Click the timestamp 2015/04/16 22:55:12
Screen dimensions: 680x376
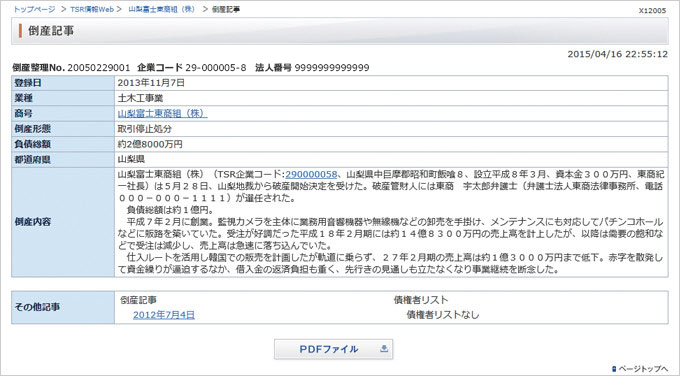[x=618, y=54]
